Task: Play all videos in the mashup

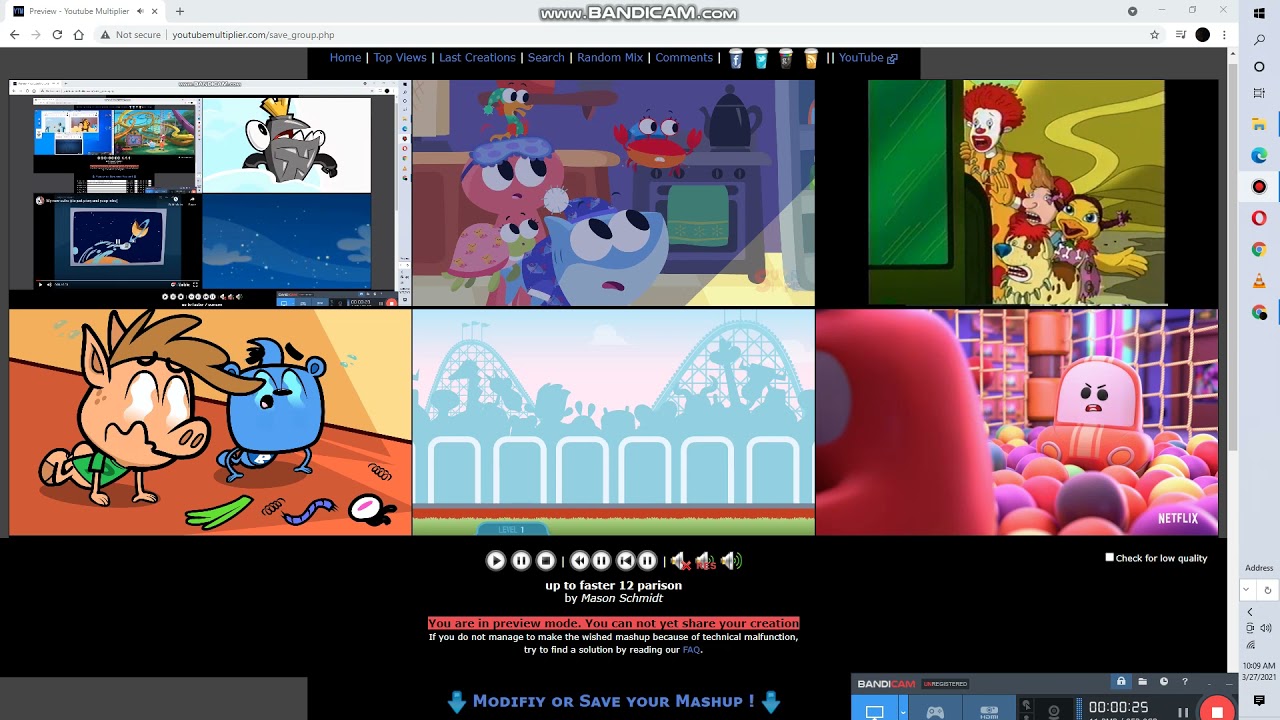Action: click(496, 561)
